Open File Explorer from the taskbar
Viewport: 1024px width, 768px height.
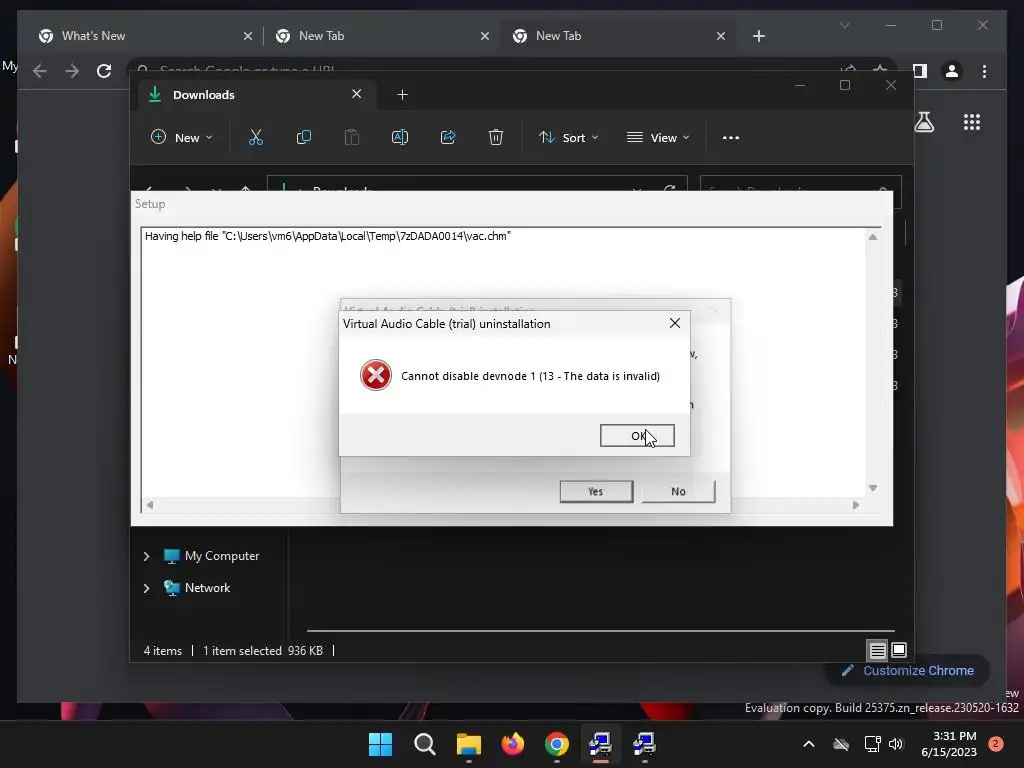468,744
